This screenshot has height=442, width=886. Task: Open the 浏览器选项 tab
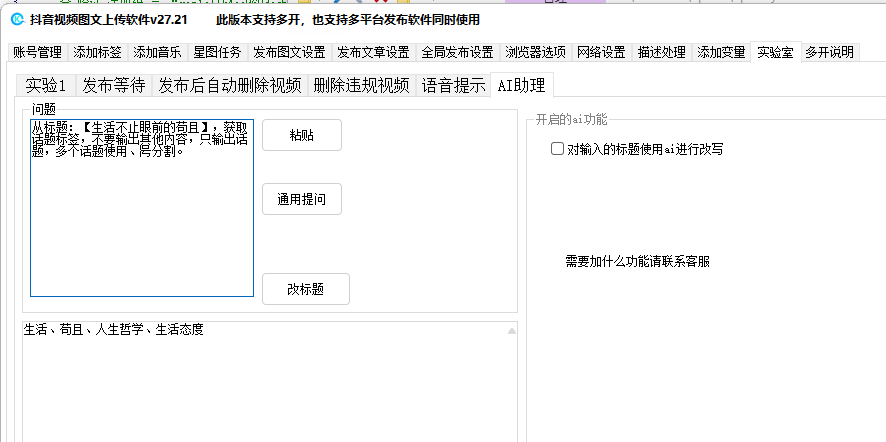535,52
